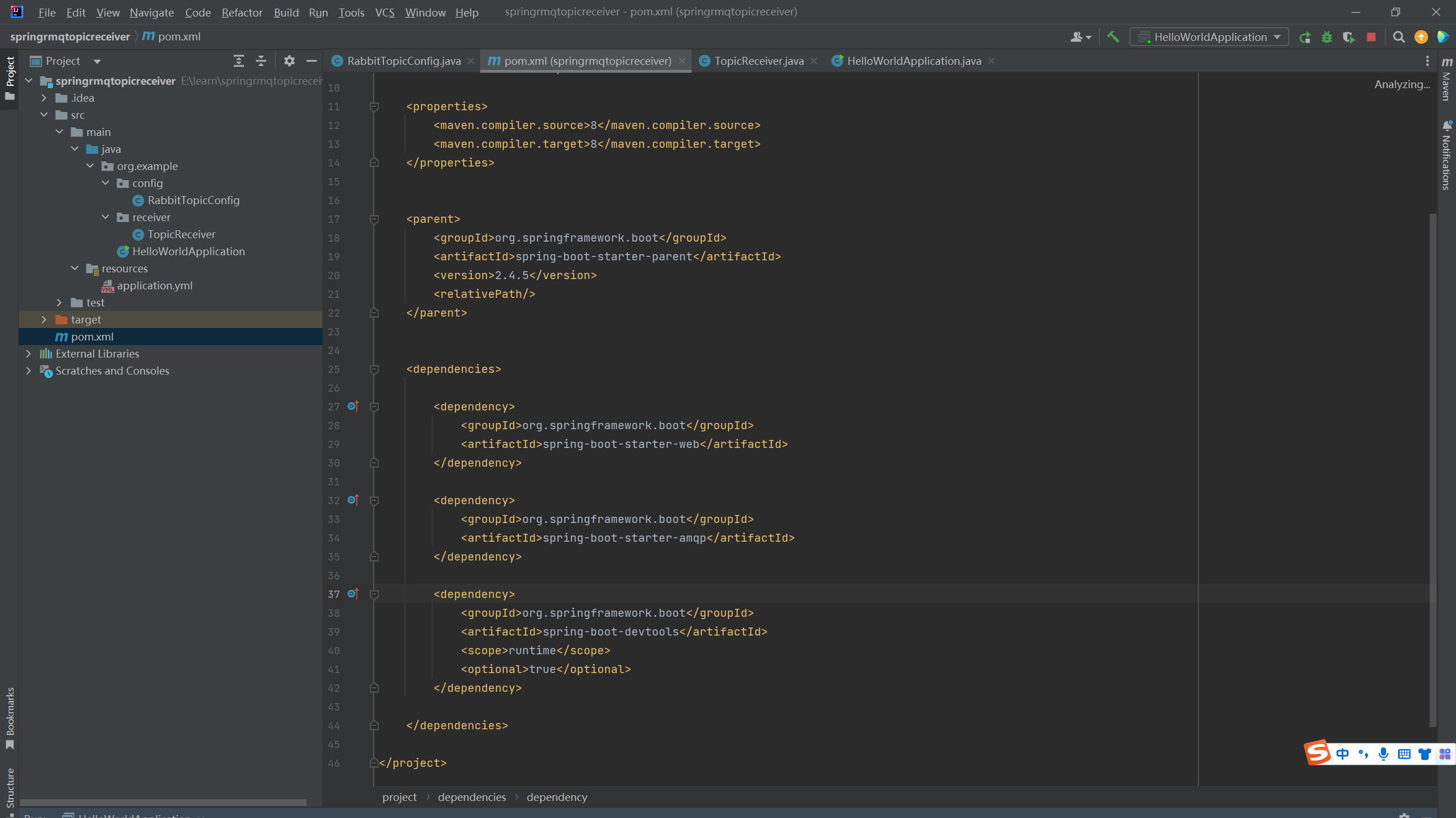Toggle the Bookmarks tool window
Screen dimensions: 1456x818
pyautogui.click(x=10, y=717)
